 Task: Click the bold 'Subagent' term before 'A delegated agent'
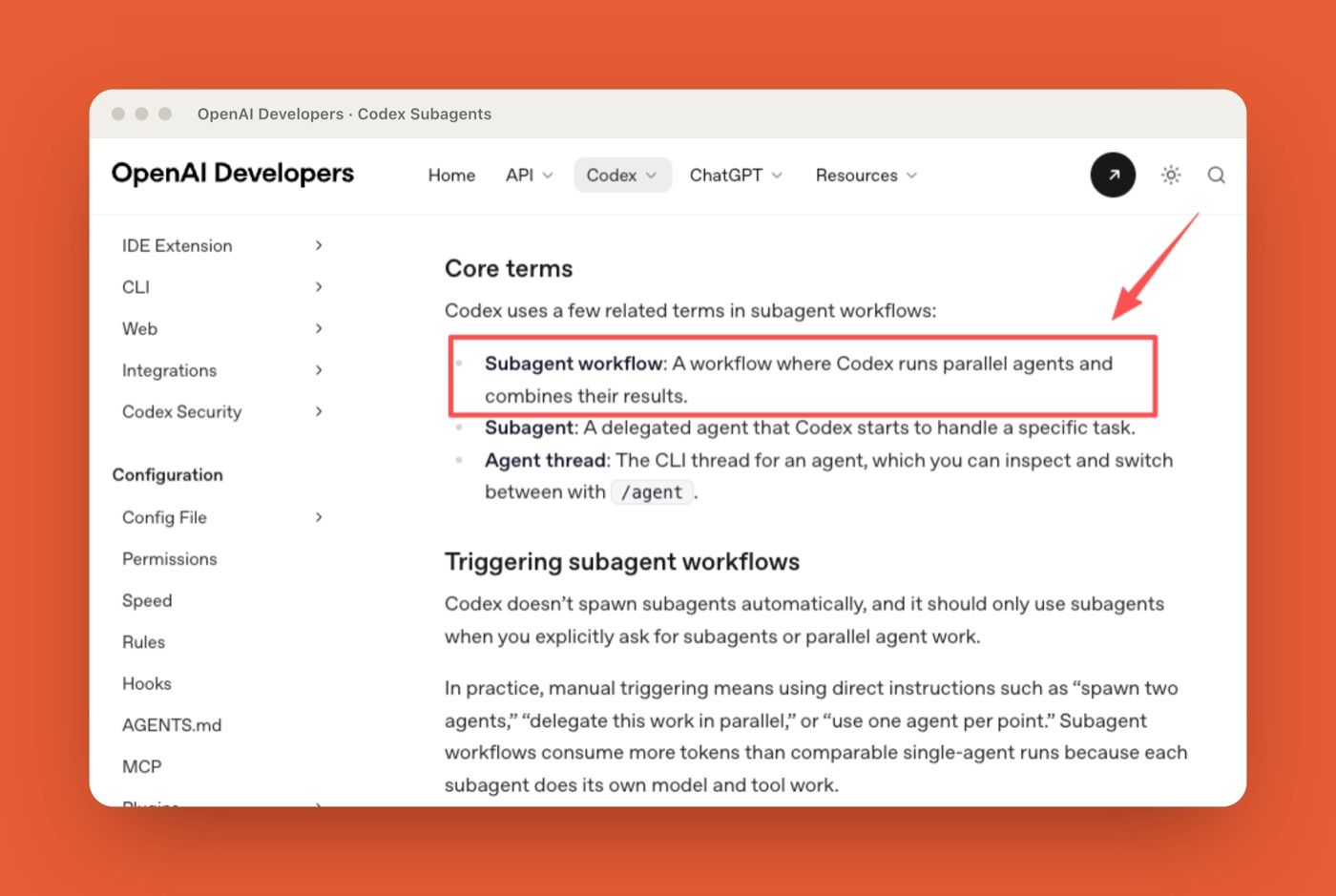pos(529,427)
